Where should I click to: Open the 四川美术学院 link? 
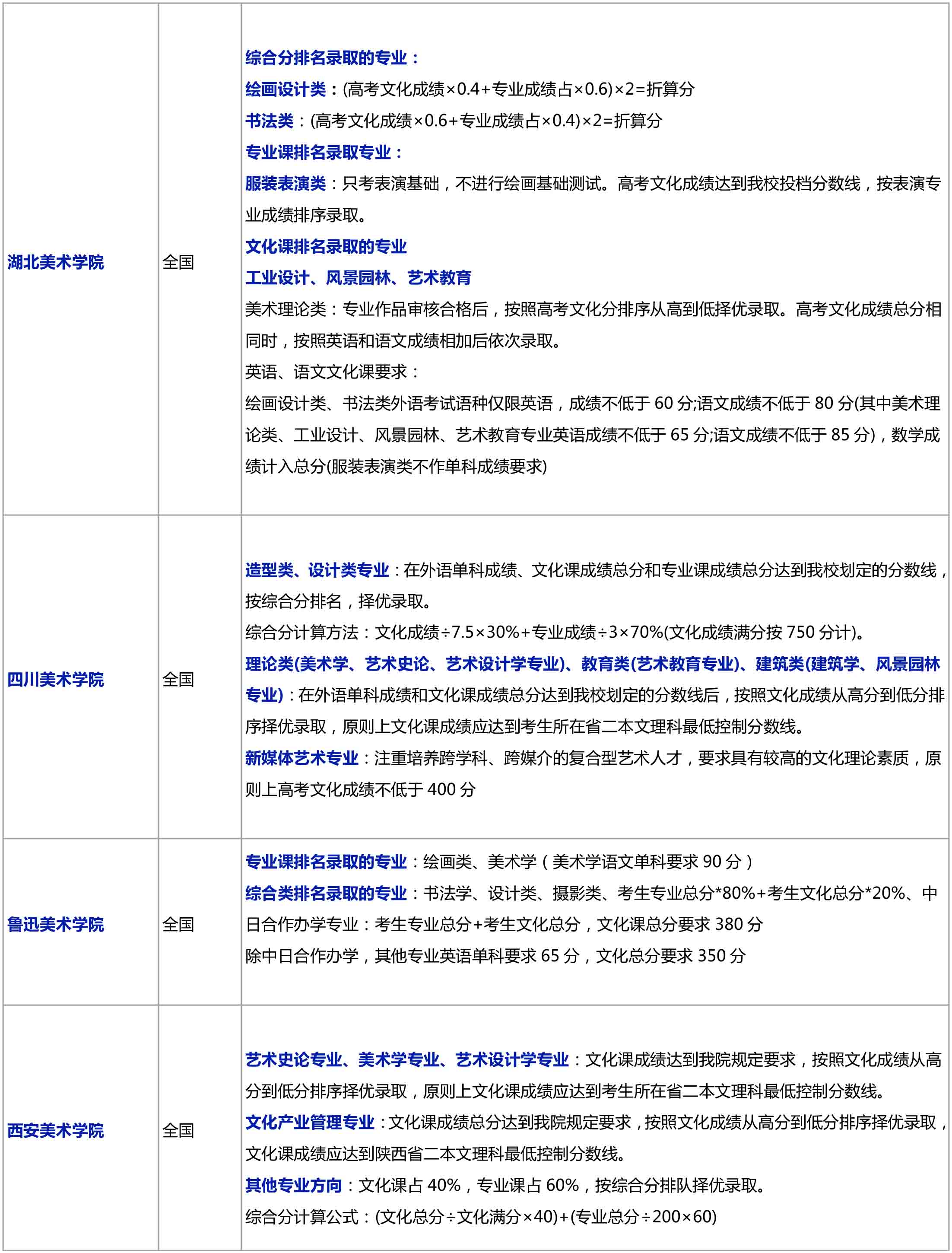(56, 680)
